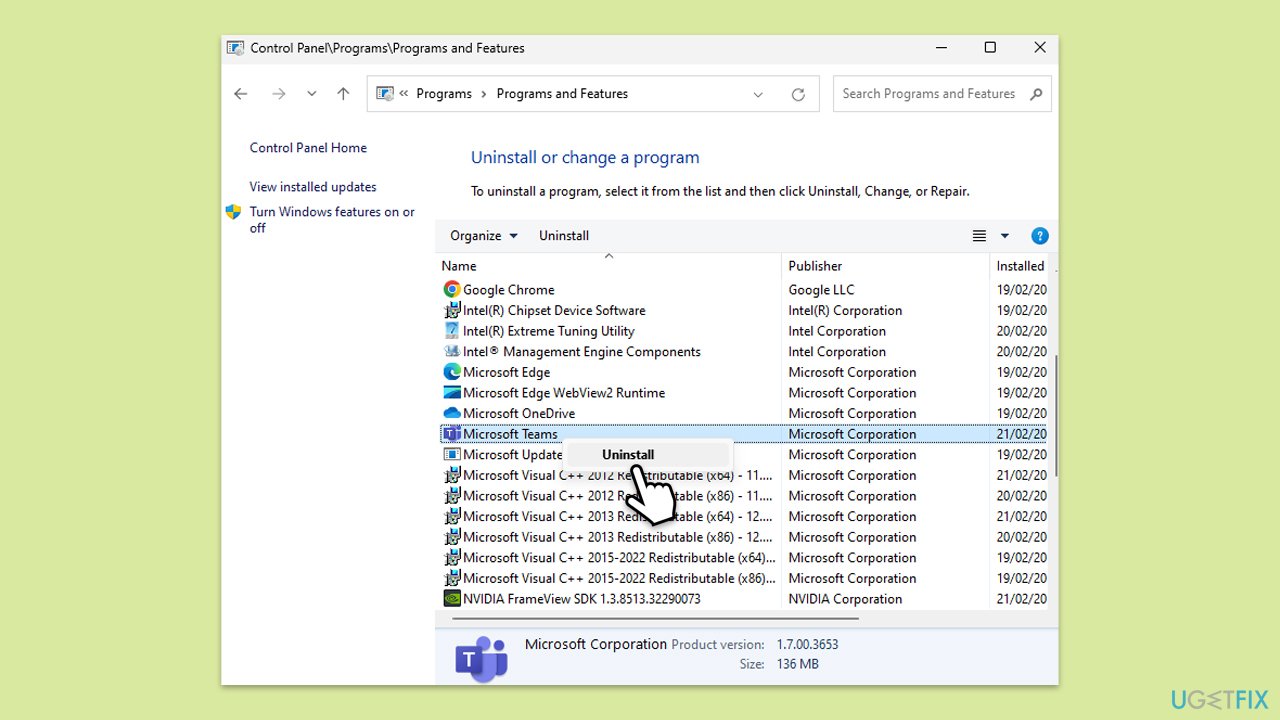Select the Microsoft Edge program name
The image size is (1280, 720).
click(507, 372)
